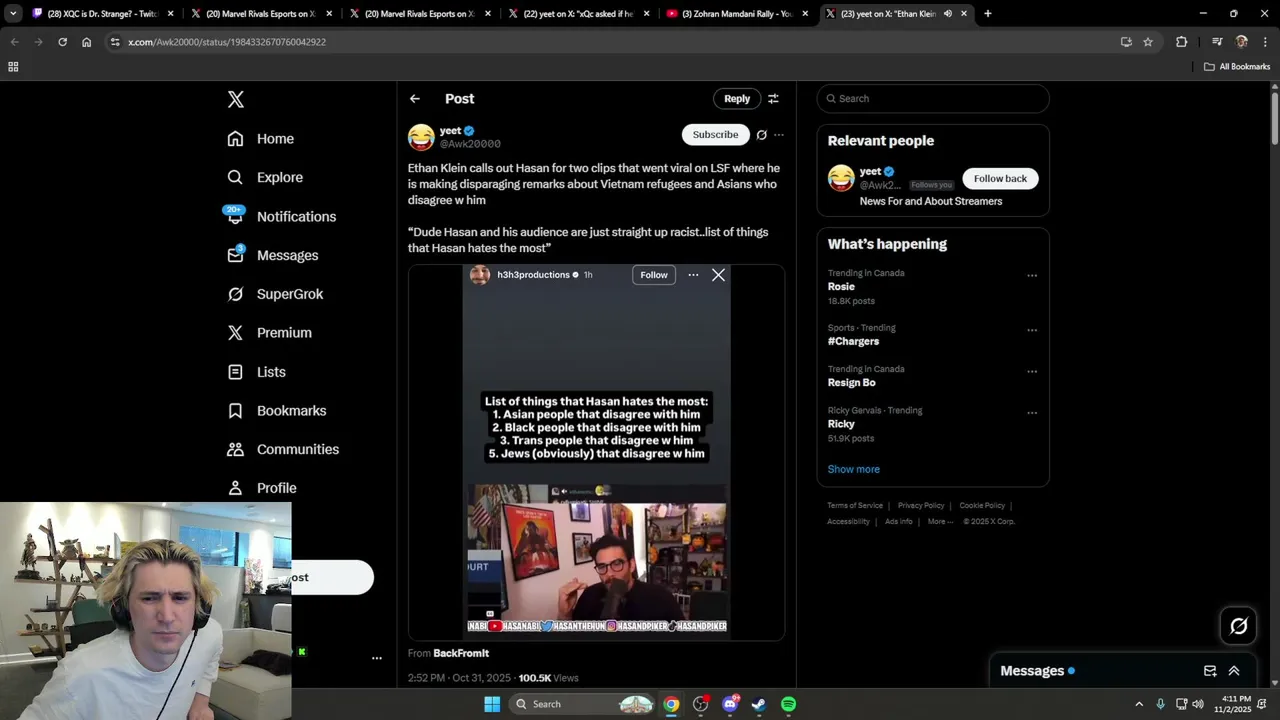Open Profile in the sidebar

(262, 488)
